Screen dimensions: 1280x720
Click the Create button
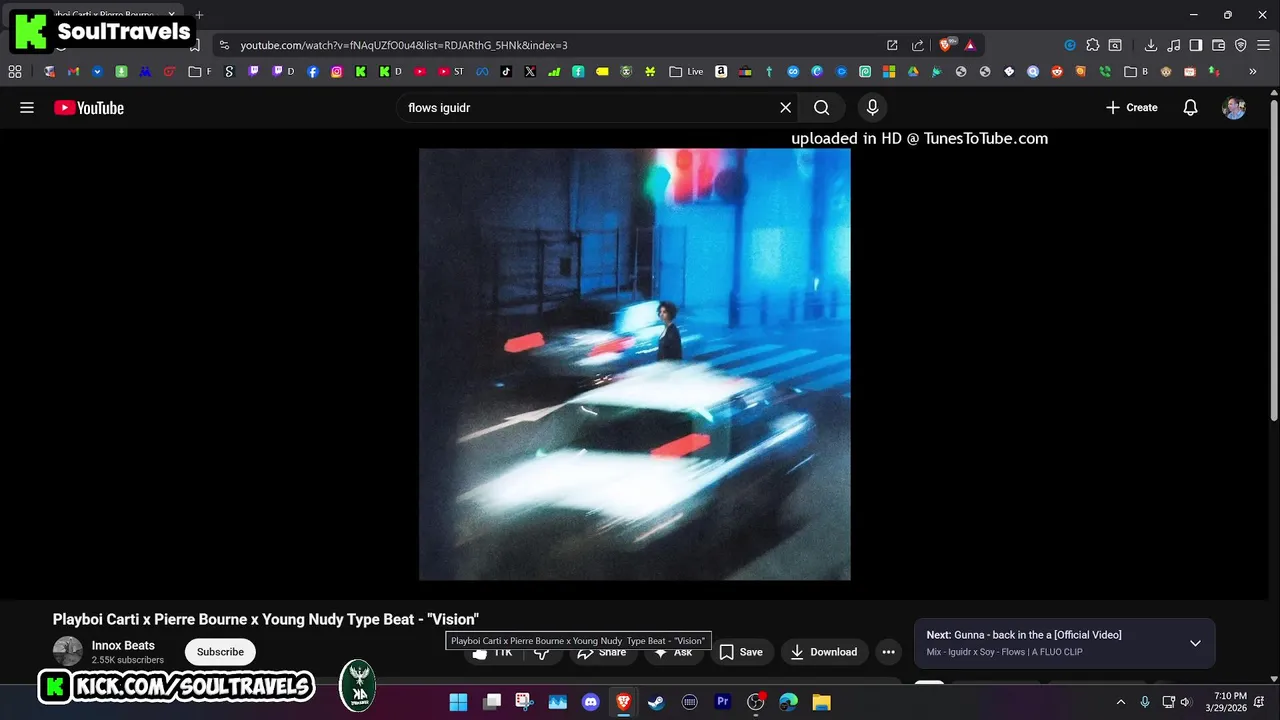tap(1131, 108)
